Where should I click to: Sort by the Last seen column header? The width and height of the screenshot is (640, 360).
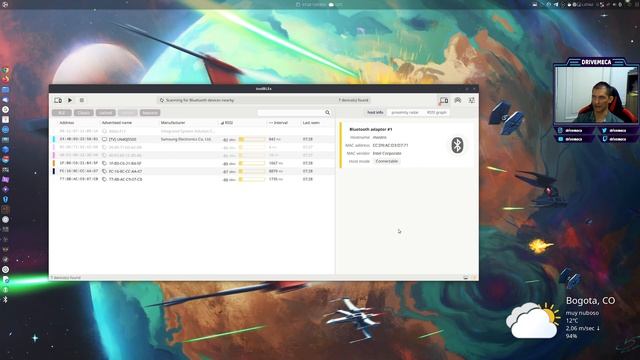tap(311, 122)
